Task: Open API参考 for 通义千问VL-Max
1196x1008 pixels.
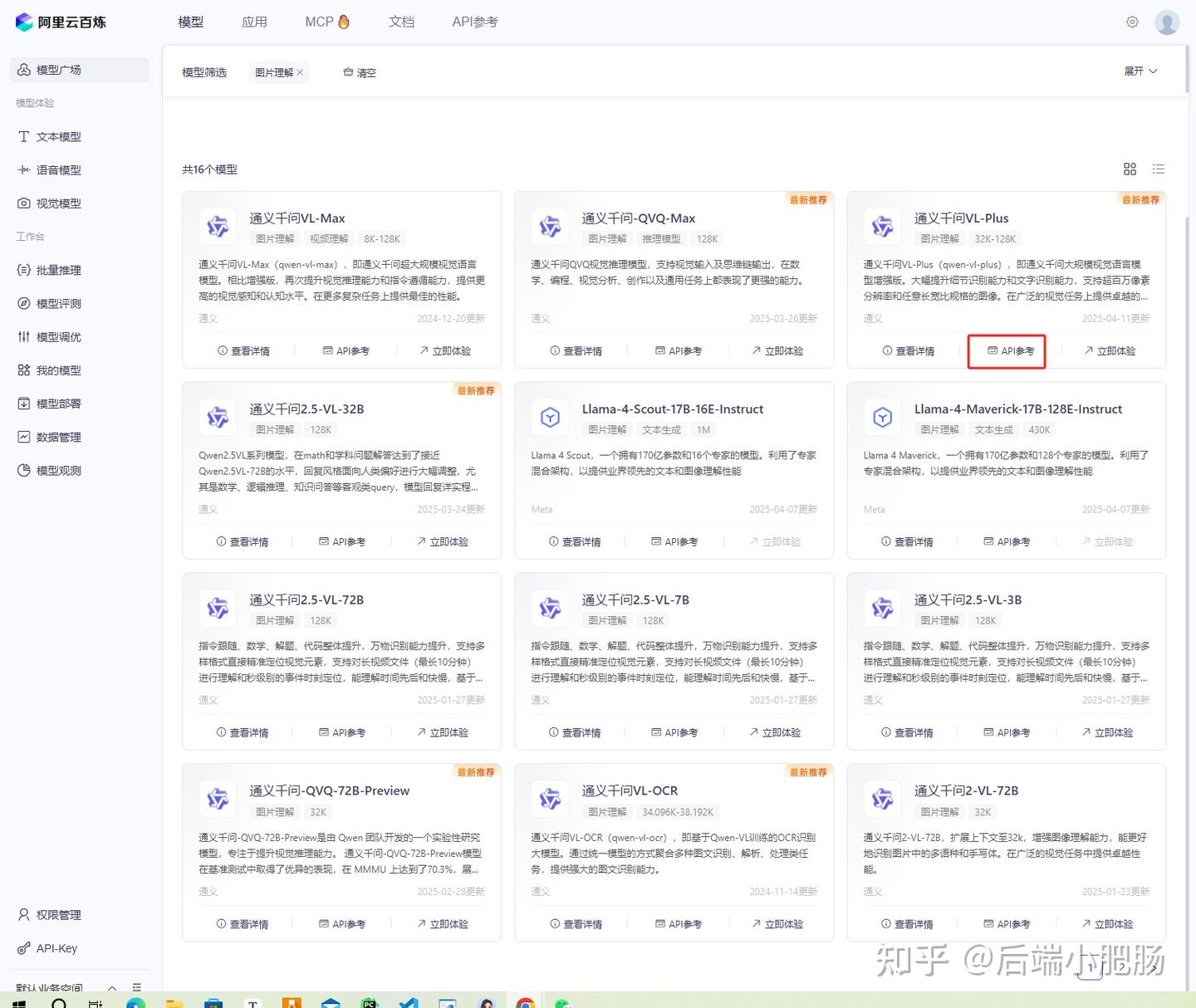Action: click(x=346, y=351)
